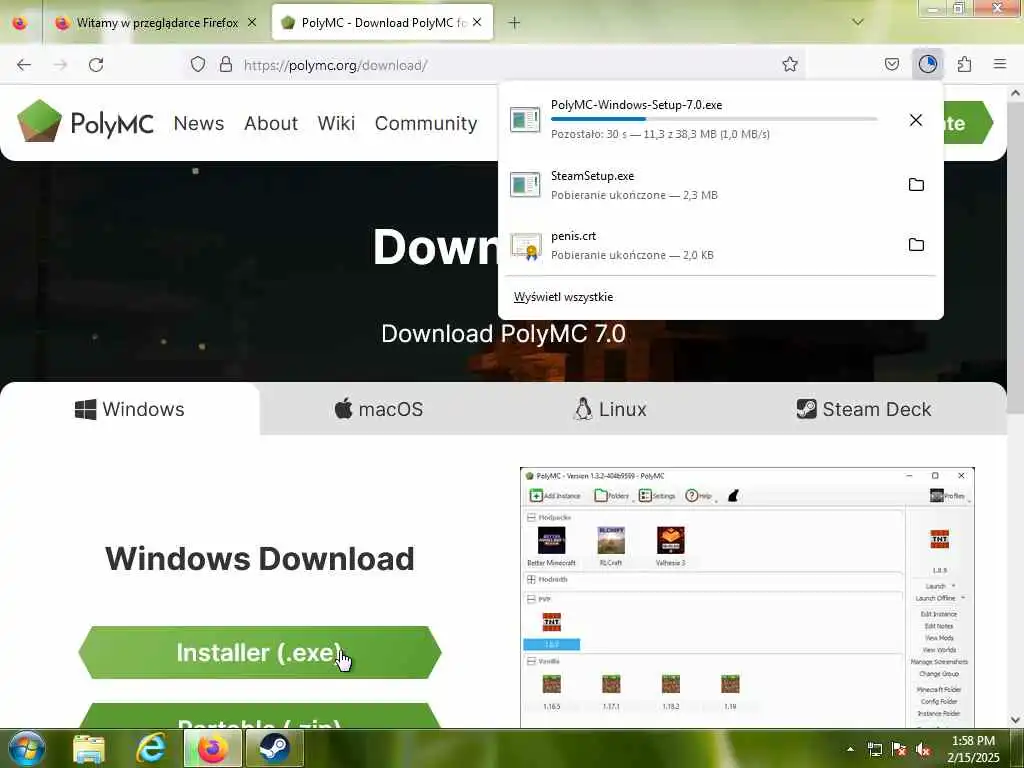Select the macOS platform tab
The height and width of the screenshot is (768, 1024).
pyautogui.click(x=379, y=409)
